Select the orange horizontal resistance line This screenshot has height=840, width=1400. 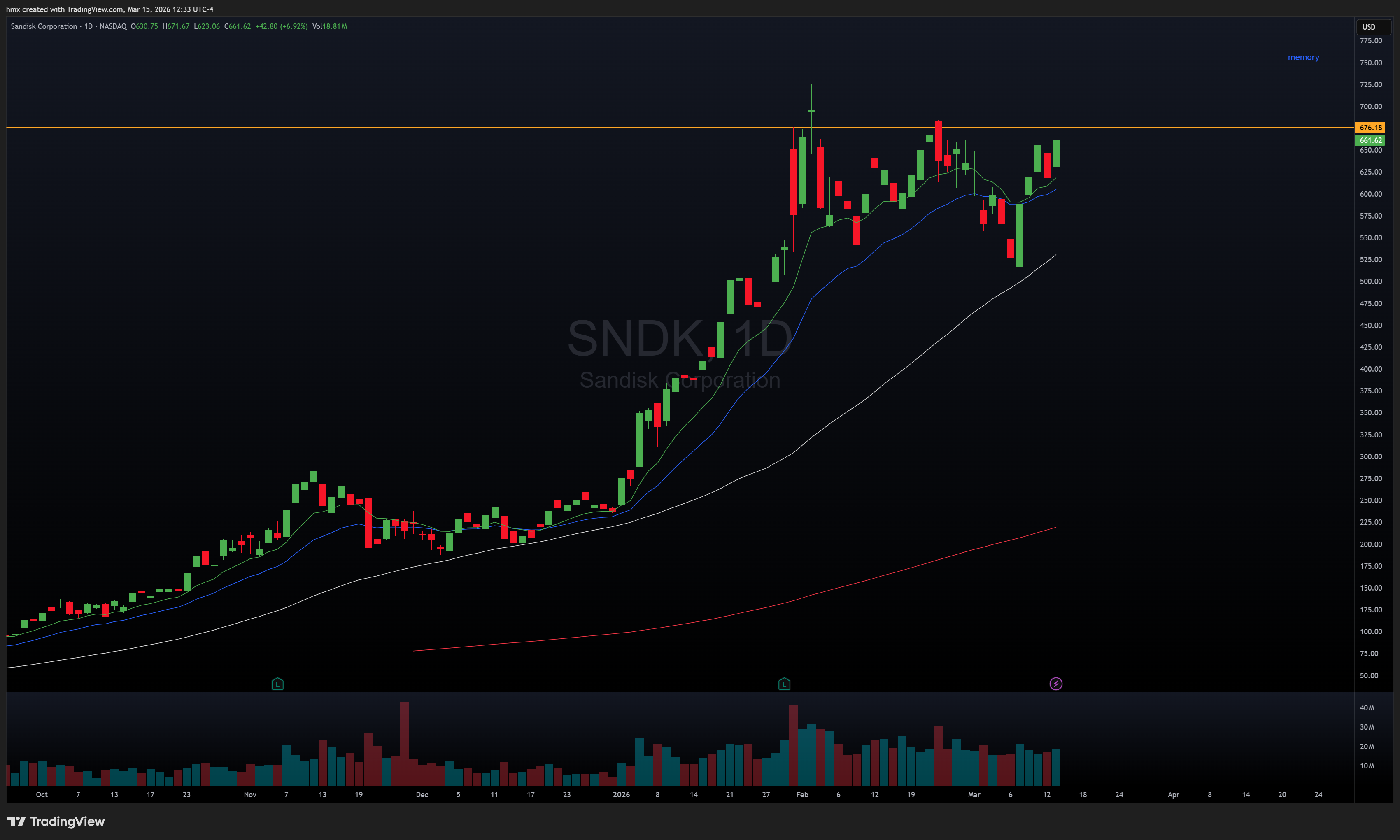(x=453, y=127)
